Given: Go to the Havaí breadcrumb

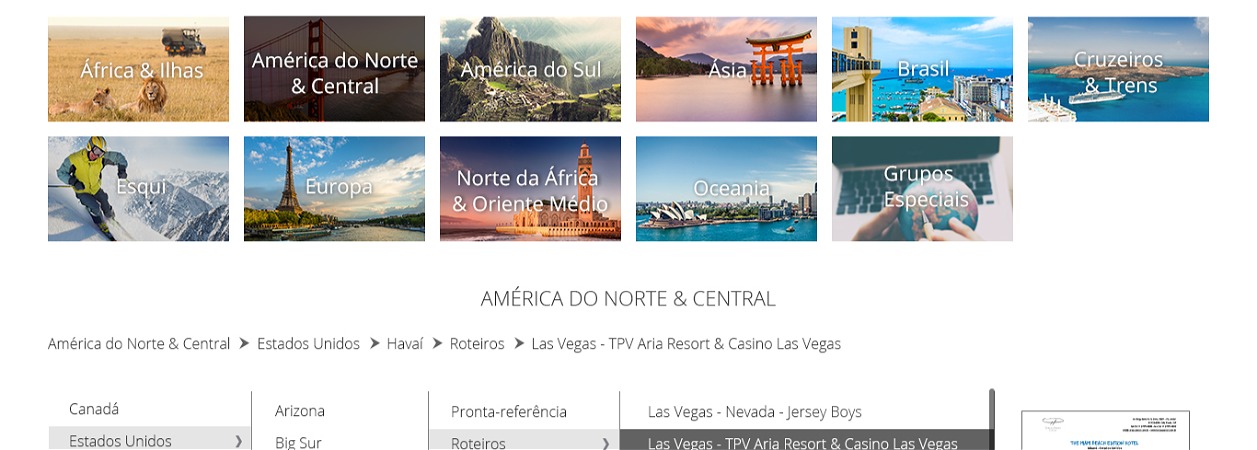Looking at the screenshot, I should [x=405, y=343].
